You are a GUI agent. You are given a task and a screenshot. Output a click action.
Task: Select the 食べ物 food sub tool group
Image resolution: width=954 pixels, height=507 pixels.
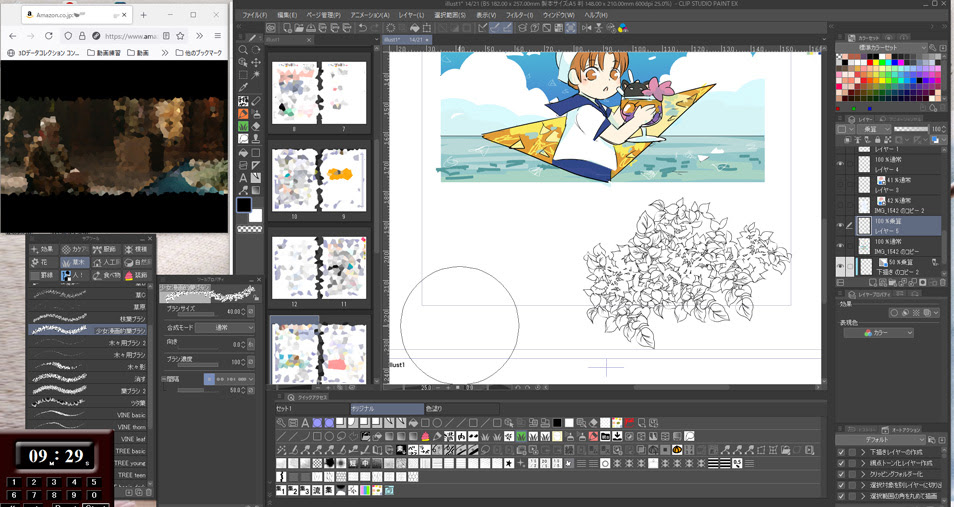pos(106,275)
